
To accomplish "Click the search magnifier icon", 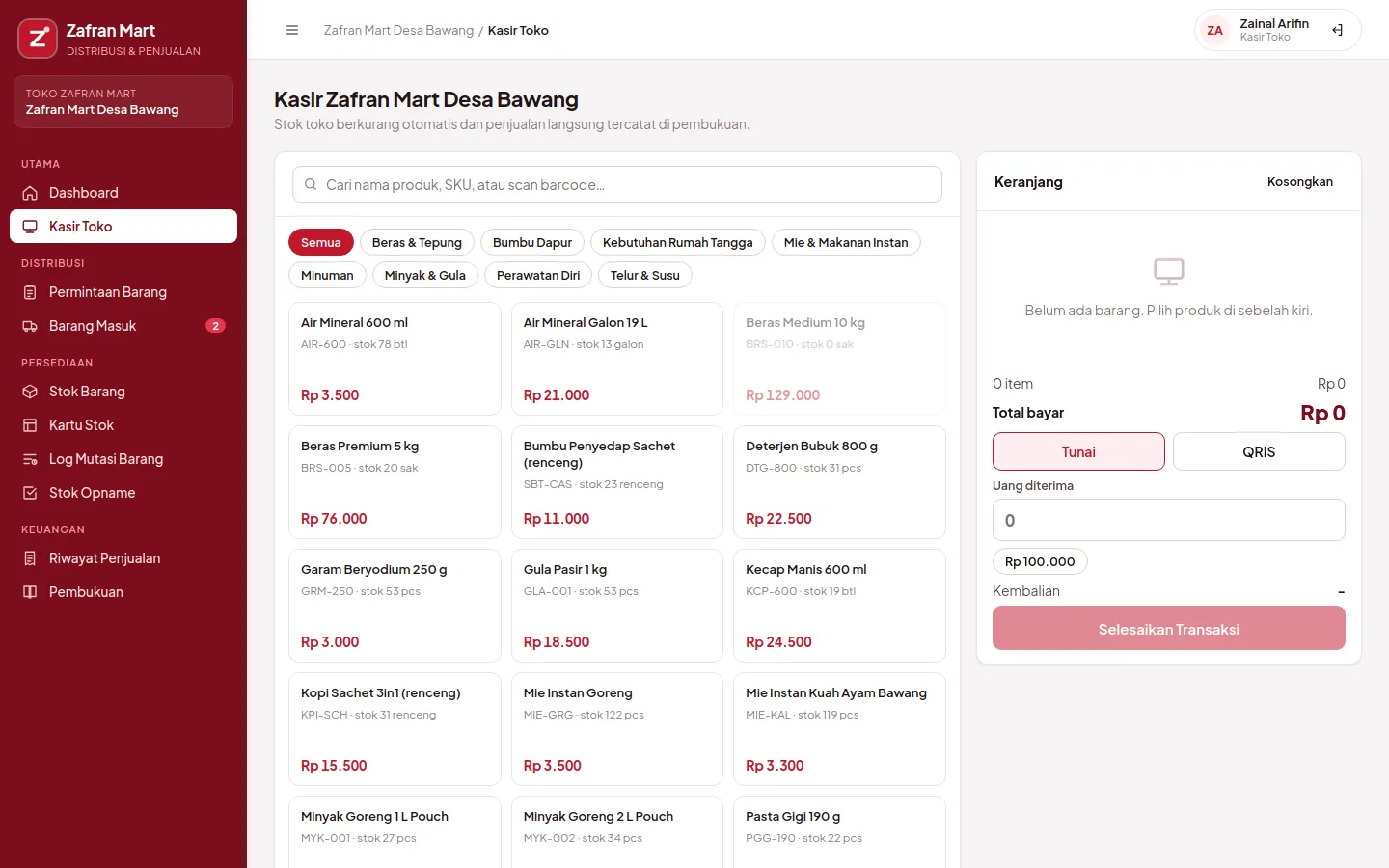I will pyautogui.click(x=311, y=184).
